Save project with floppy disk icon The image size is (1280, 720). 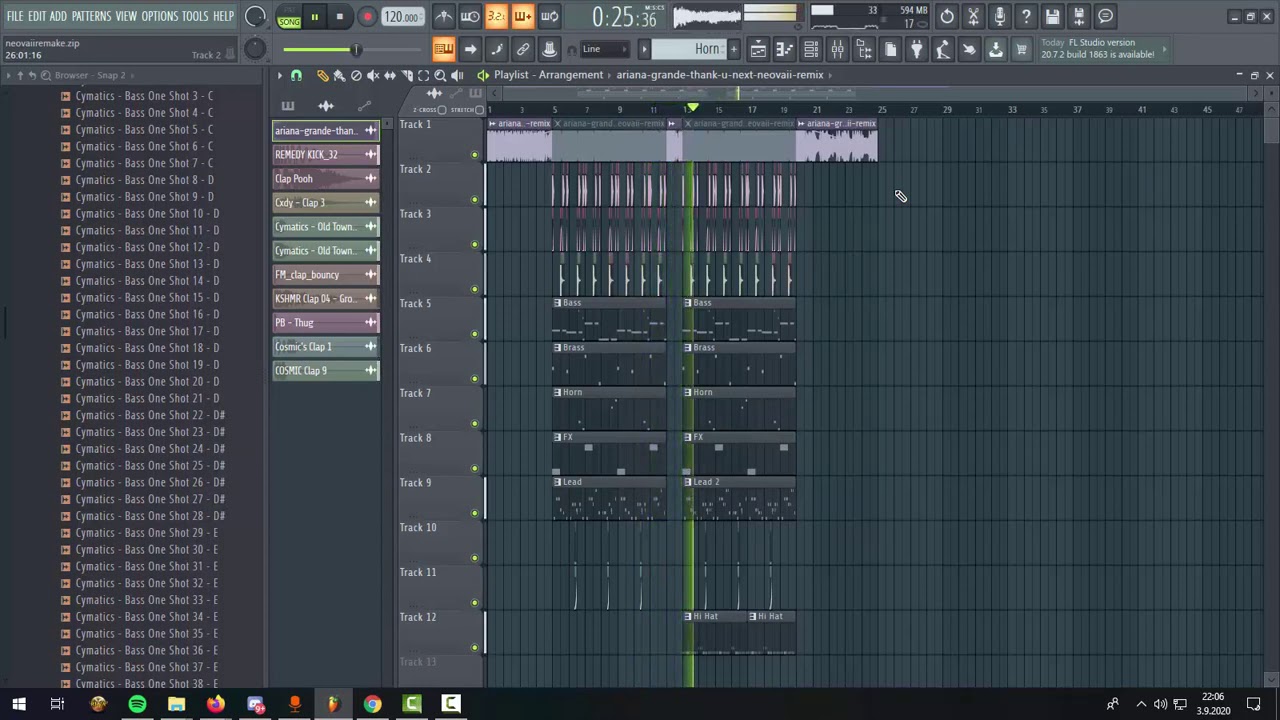point(1052,16)
